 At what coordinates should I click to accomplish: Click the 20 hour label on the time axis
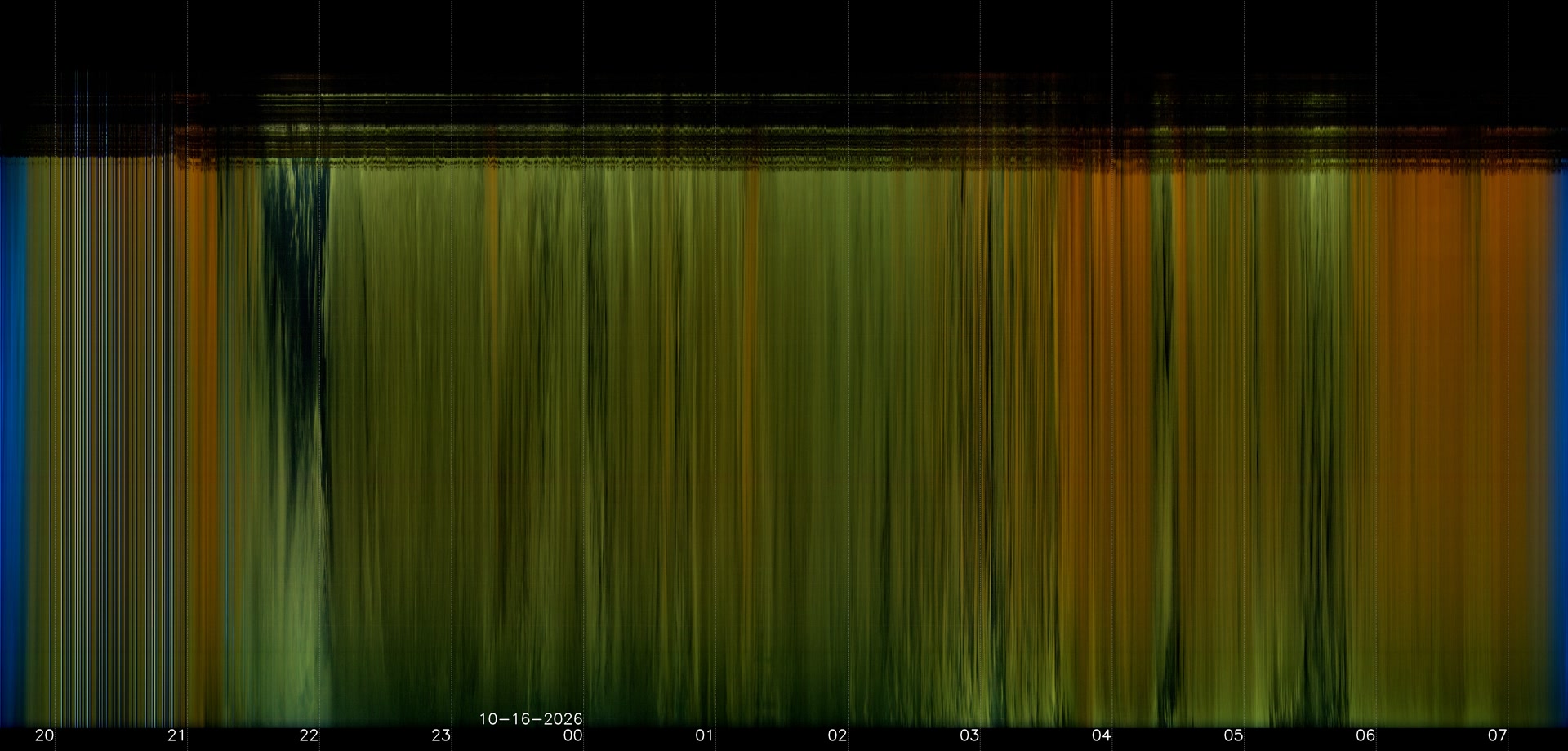(44, 735)
